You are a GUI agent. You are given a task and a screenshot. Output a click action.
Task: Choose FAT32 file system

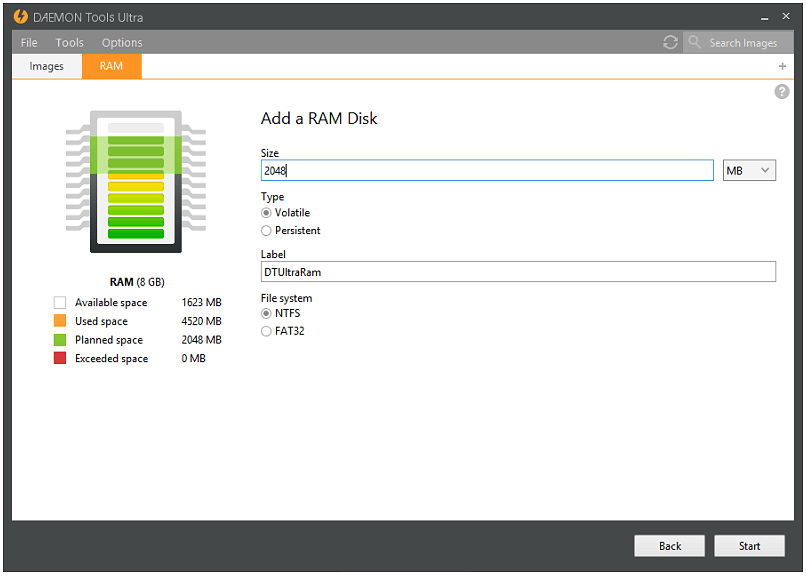click(x=283, y=331)
